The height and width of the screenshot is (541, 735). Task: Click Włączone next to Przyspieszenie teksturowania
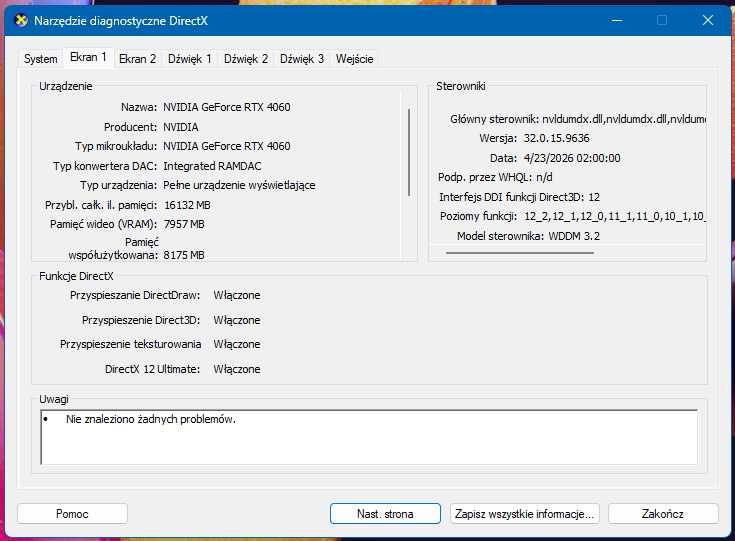tap(237, 344)
